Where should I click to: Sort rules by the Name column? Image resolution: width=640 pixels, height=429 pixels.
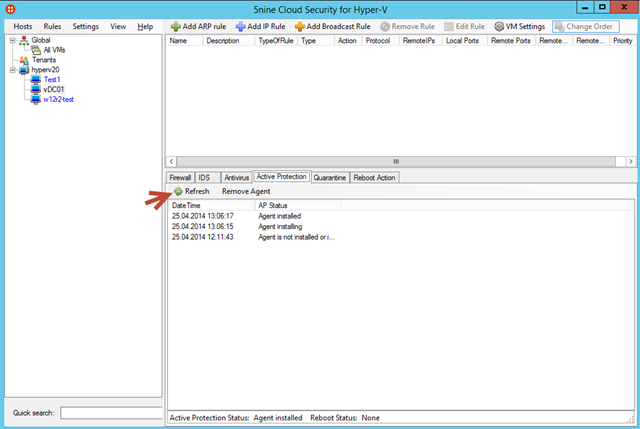[184, 41]
